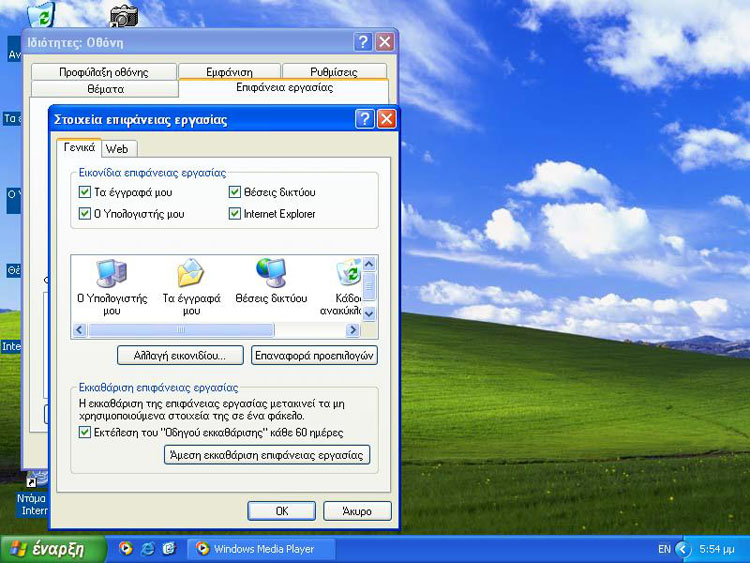Toggle the 60-day cleanup wizard checkbox
Screen dimensions: 750x563
85,432
